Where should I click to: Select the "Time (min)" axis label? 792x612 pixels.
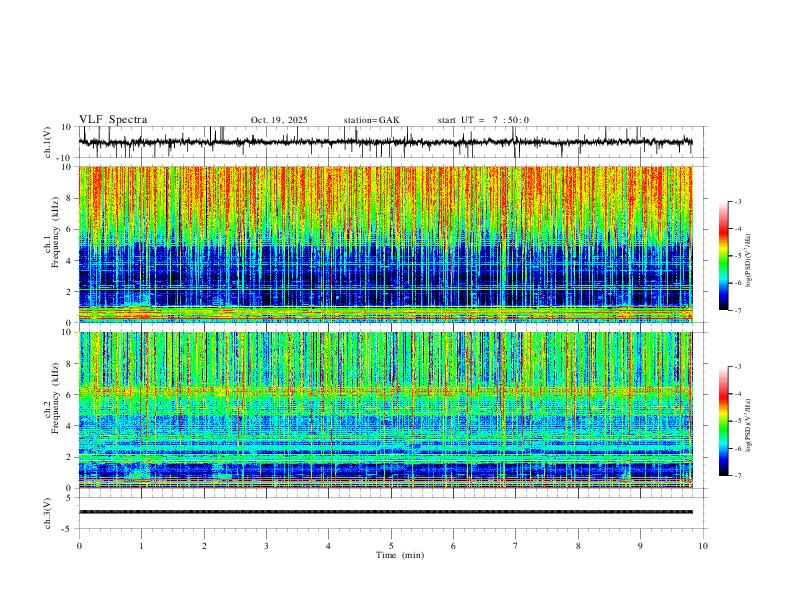400,555
